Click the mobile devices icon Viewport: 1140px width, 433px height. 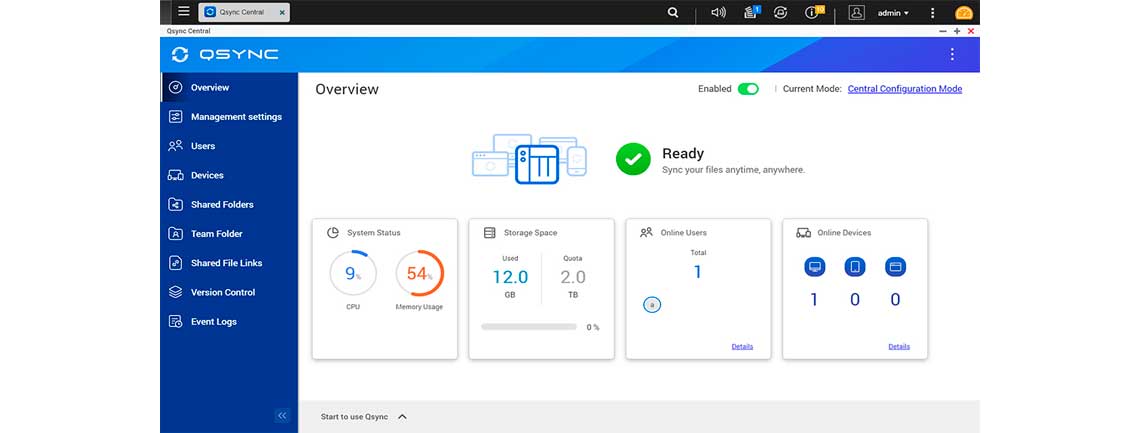pyautogui.click(x=854, y=267)
